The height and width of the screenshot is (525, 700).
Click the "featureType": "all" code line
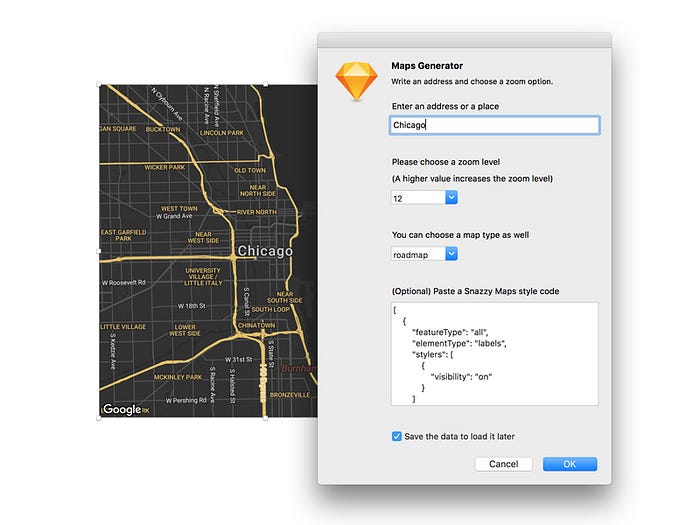(x=450, y=332)
